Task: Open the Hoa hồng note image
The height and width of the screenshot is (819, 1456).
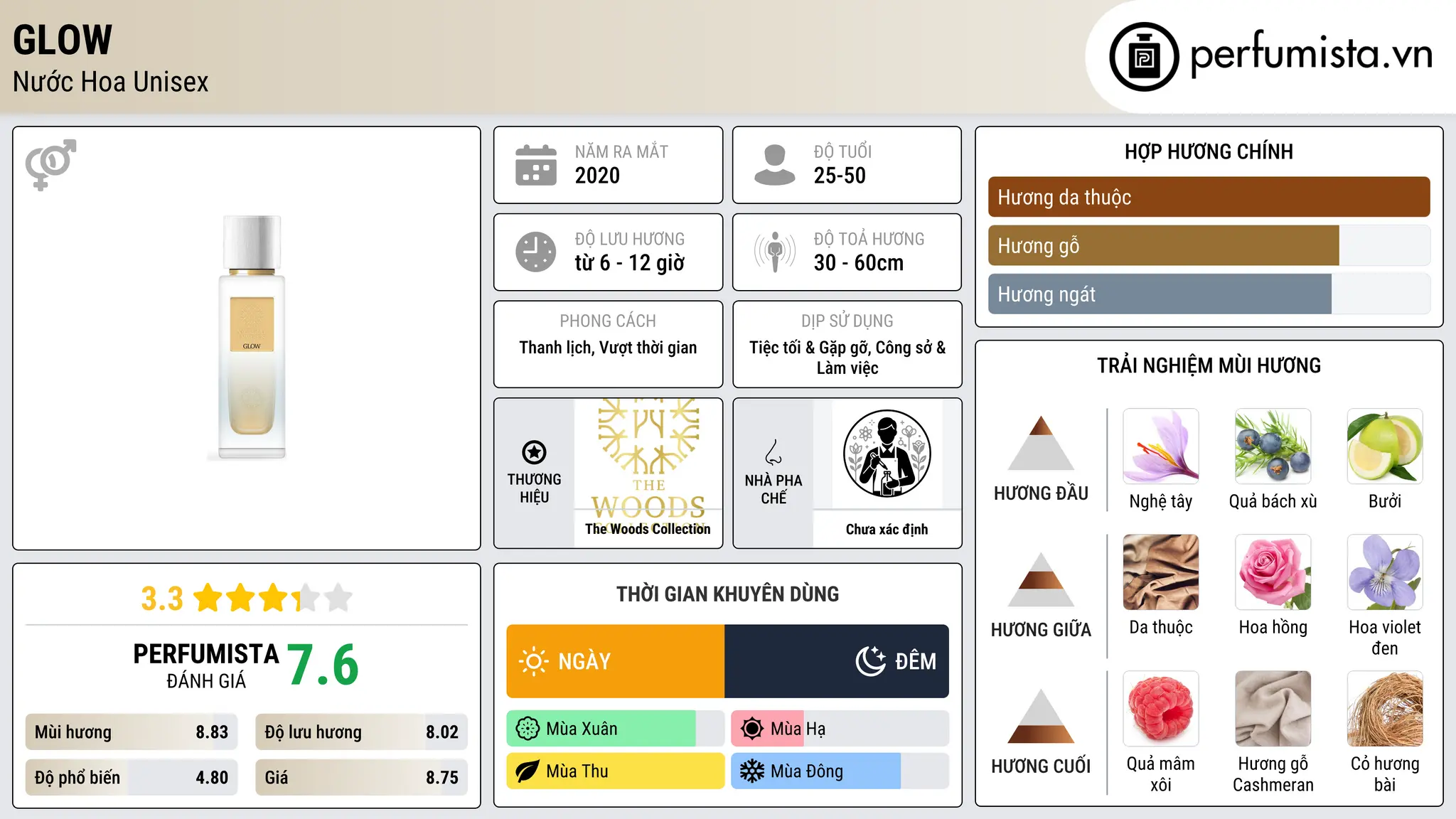Action: pos(1273,572)
